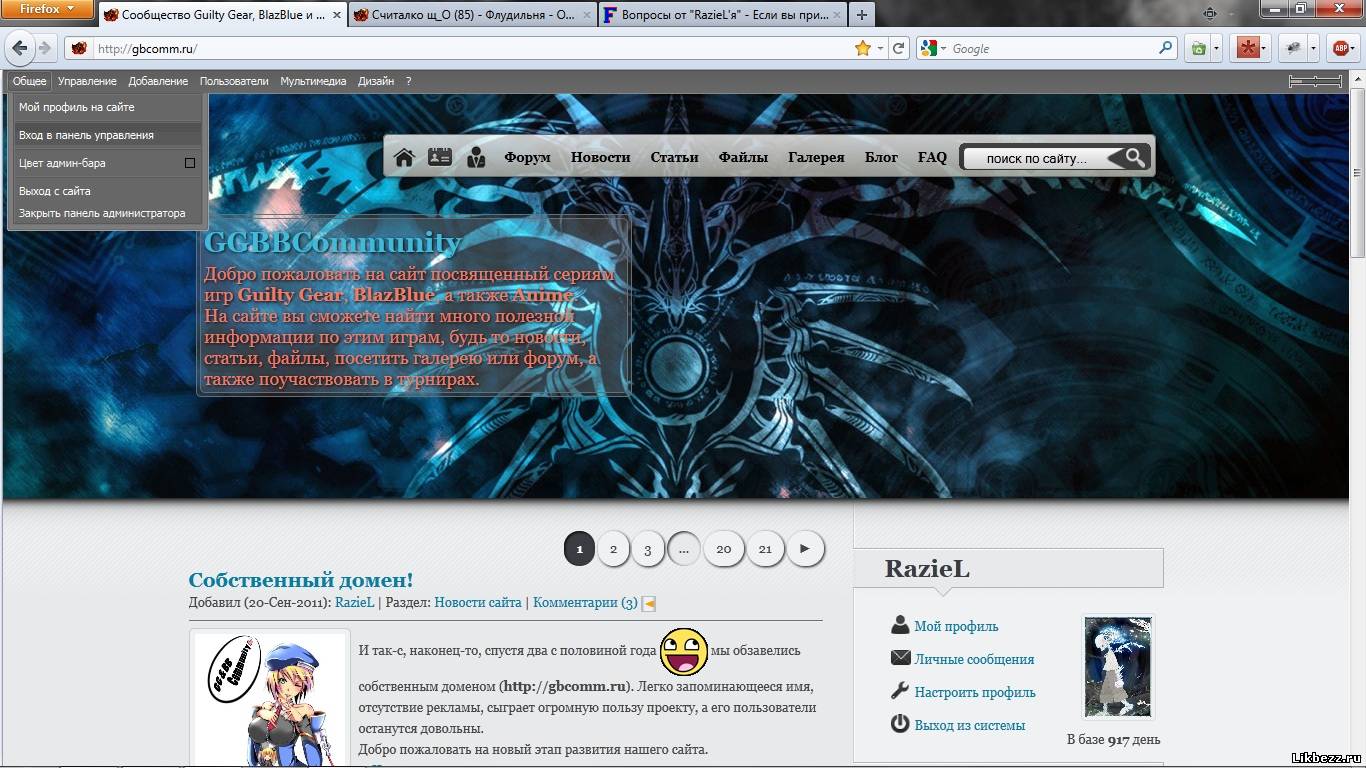
Task: Click the Google search magnifier icon
Action: coord(1166,47)
